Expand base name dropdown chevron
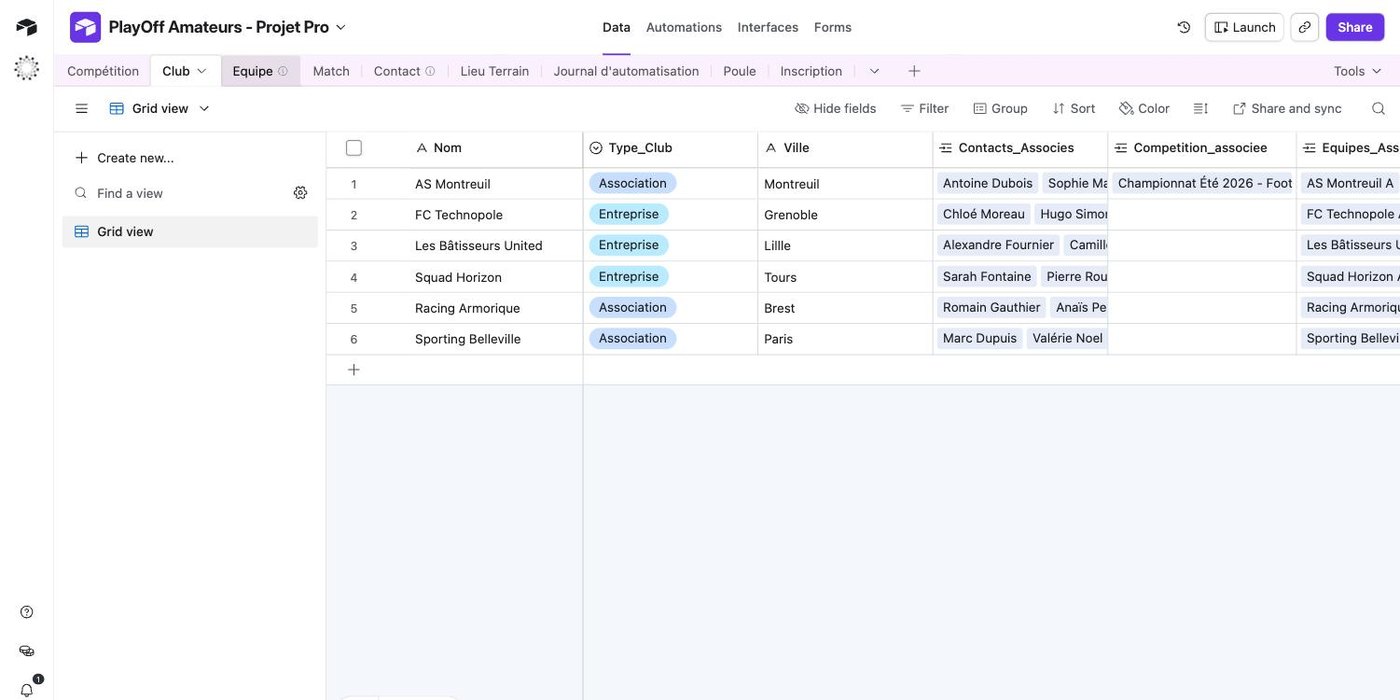Viewport: 1400px width, 700px height. click(341, 27)
